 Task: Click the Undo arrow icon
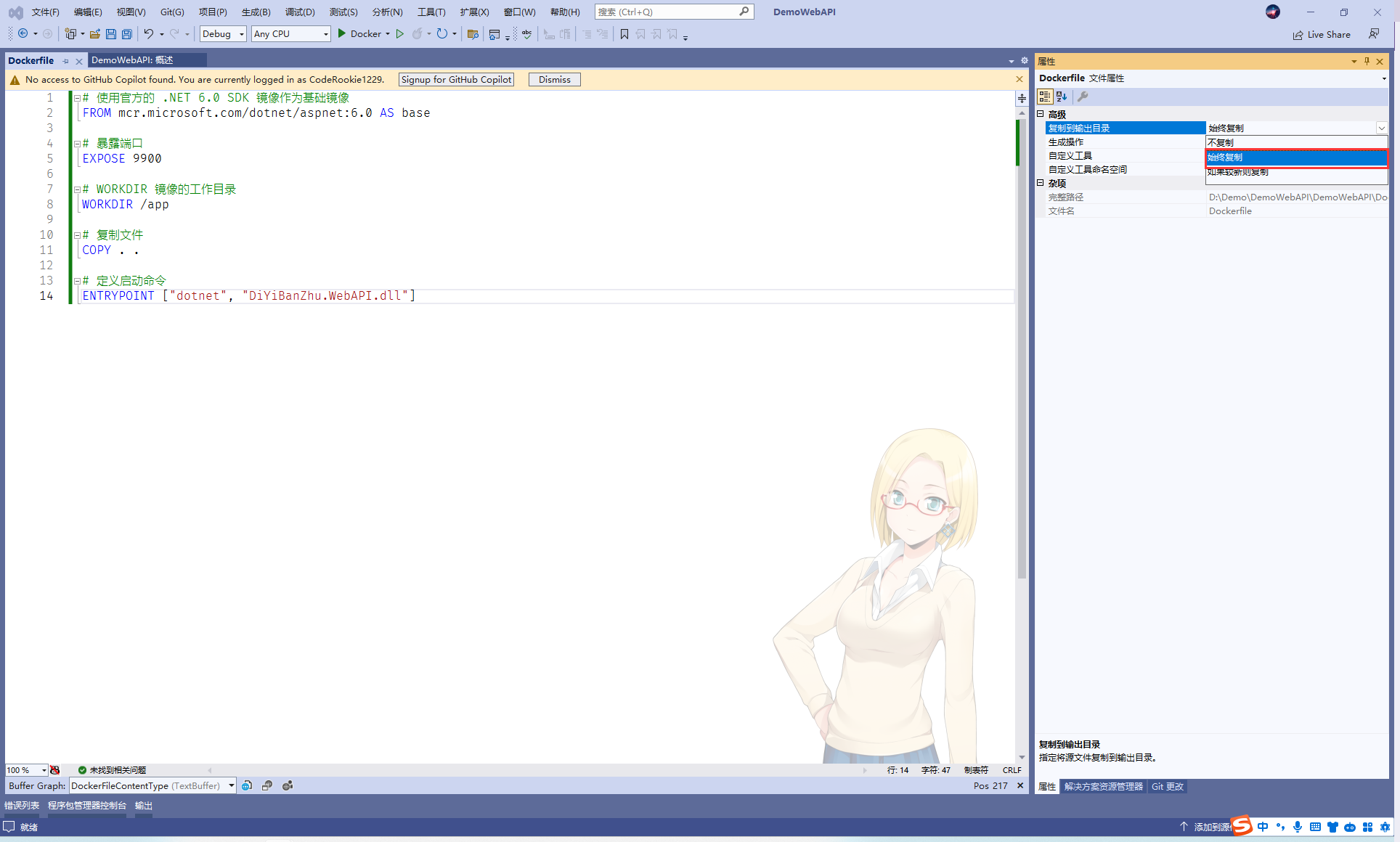coord(148,34)
